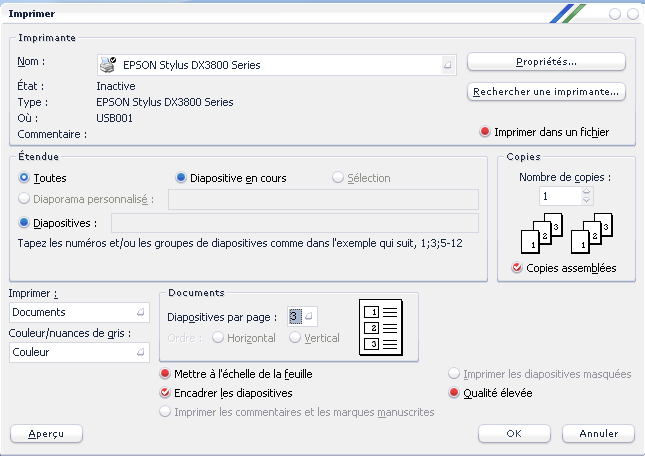
Task: Click the Propriétés... button
Action: click(546, 62)
